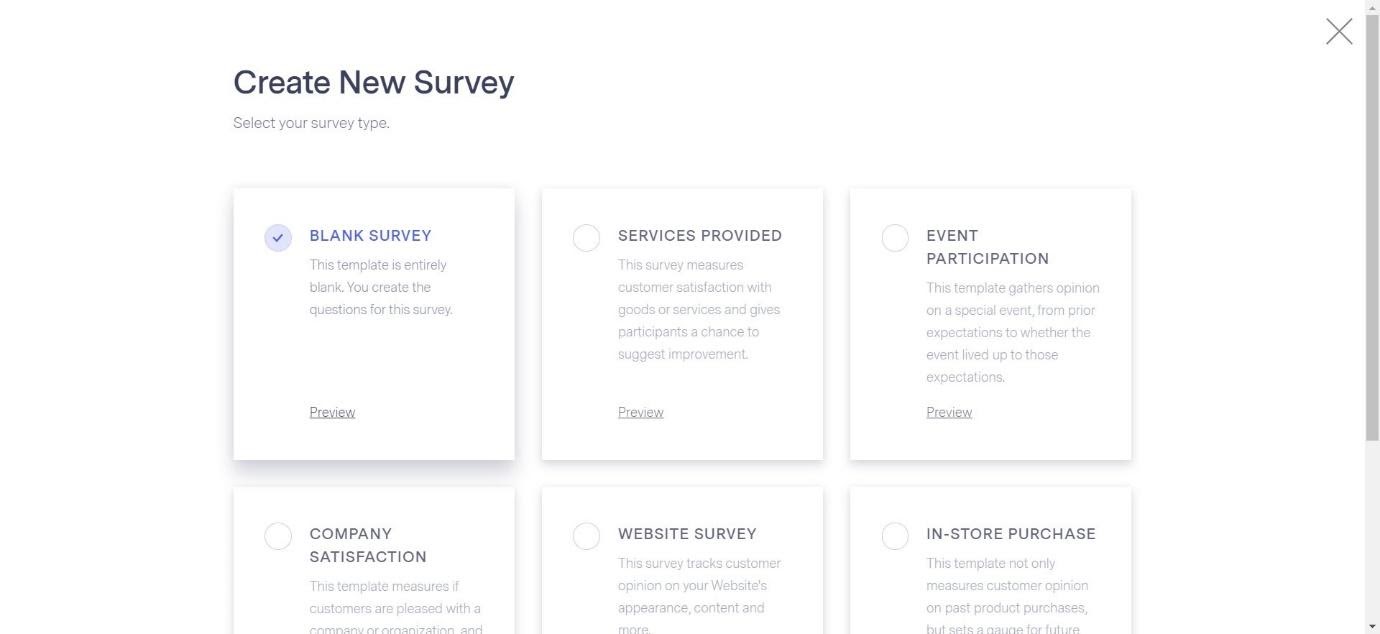Open Preview link for Services Provided

(x=640, y=412)
